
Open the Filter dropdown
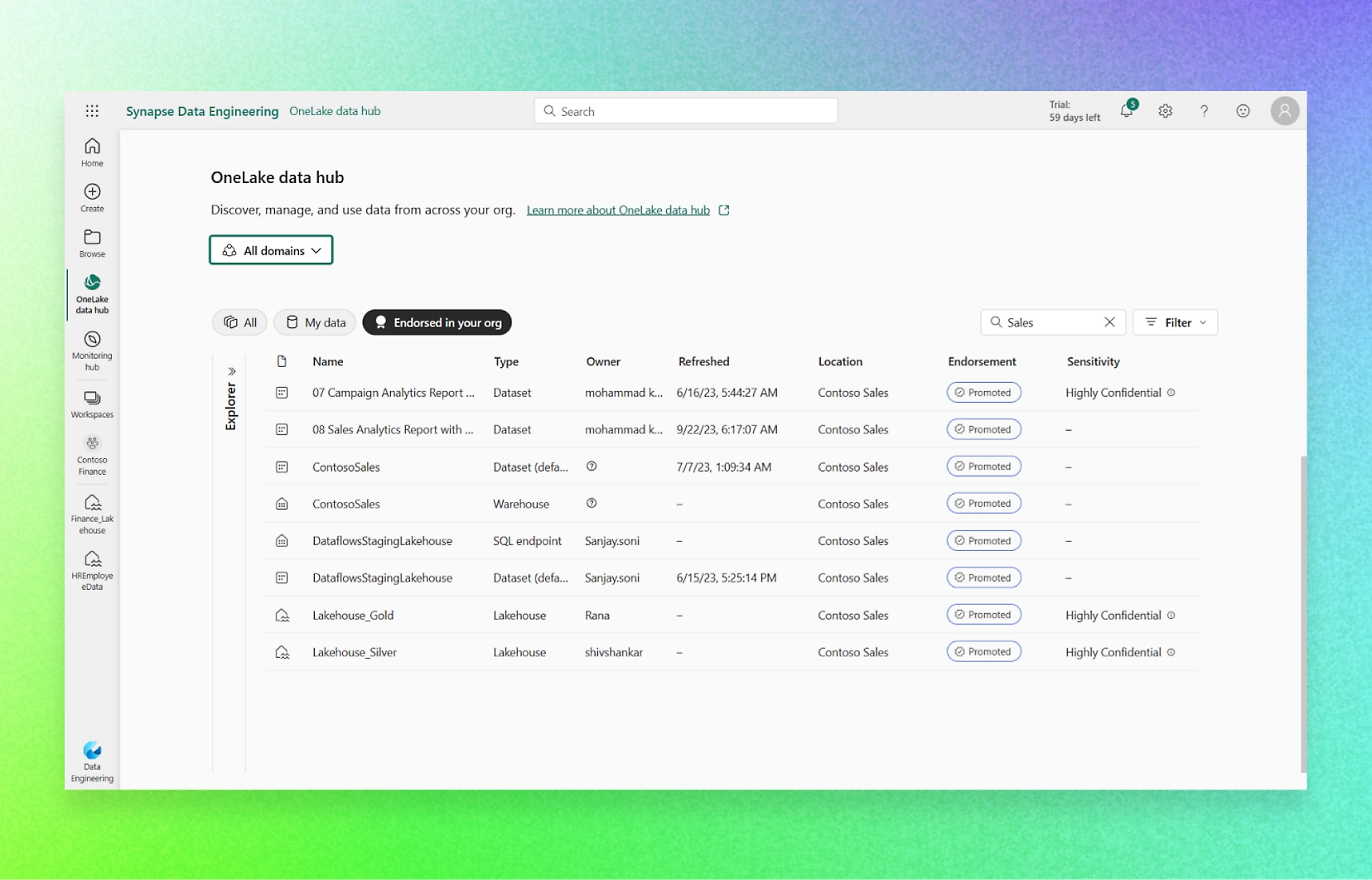pyautogui.click(x=1176, y=322)
